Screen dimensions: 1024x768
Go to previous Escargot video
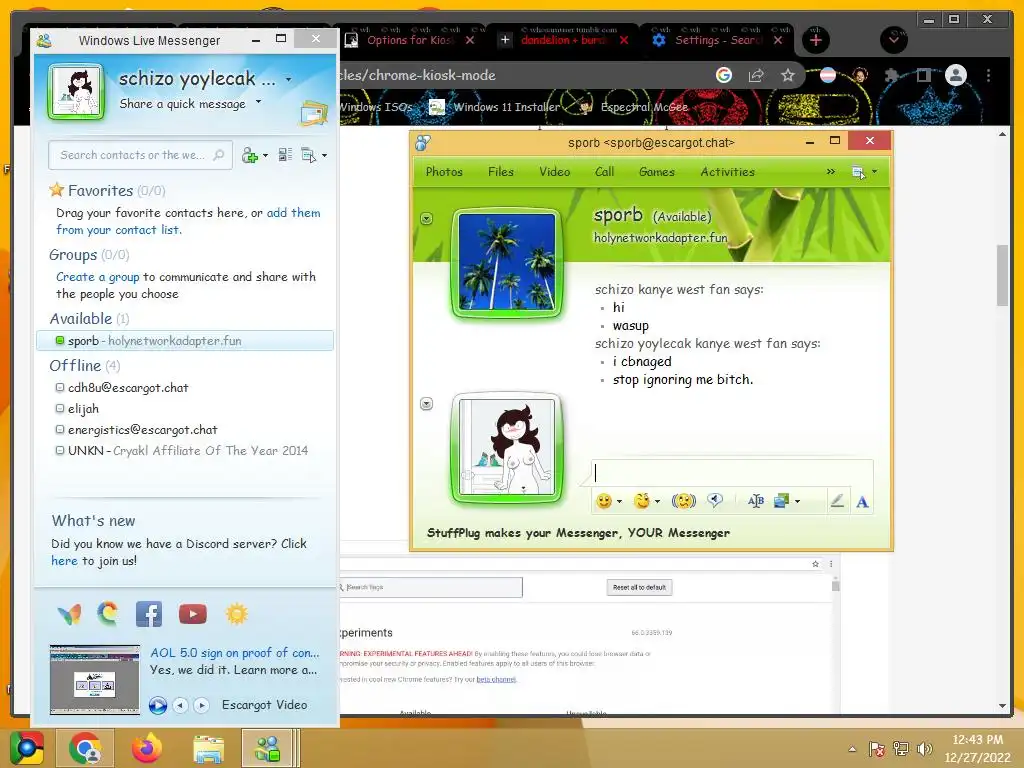(x=180, y=705)
